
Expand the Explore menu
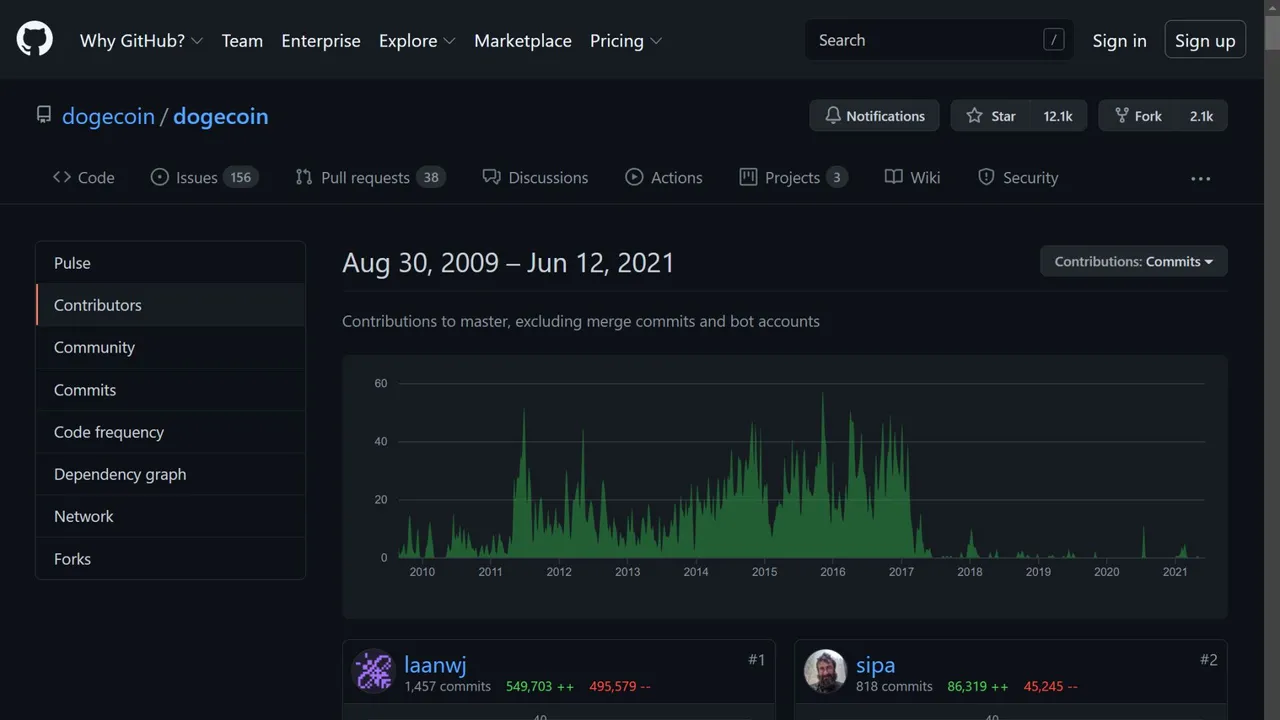point(417,41)
